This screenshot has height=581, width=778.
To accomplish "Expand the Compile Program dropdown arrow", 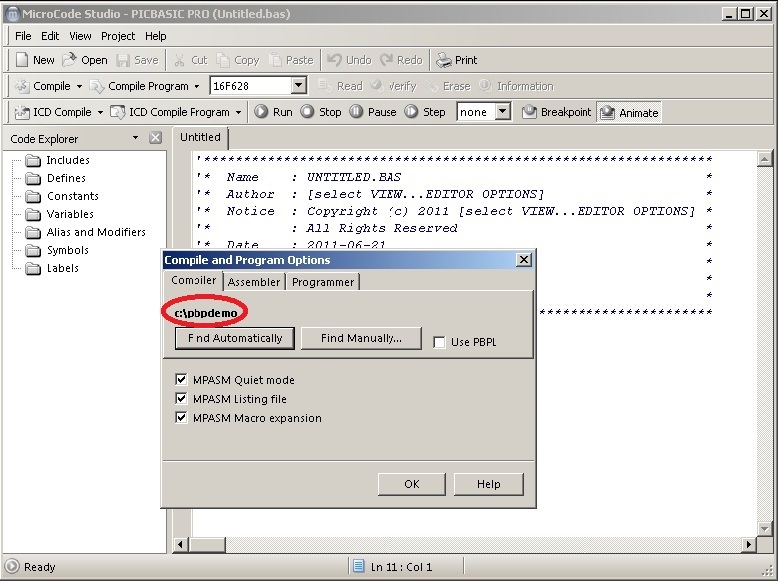I will click(x=197, y=87).
